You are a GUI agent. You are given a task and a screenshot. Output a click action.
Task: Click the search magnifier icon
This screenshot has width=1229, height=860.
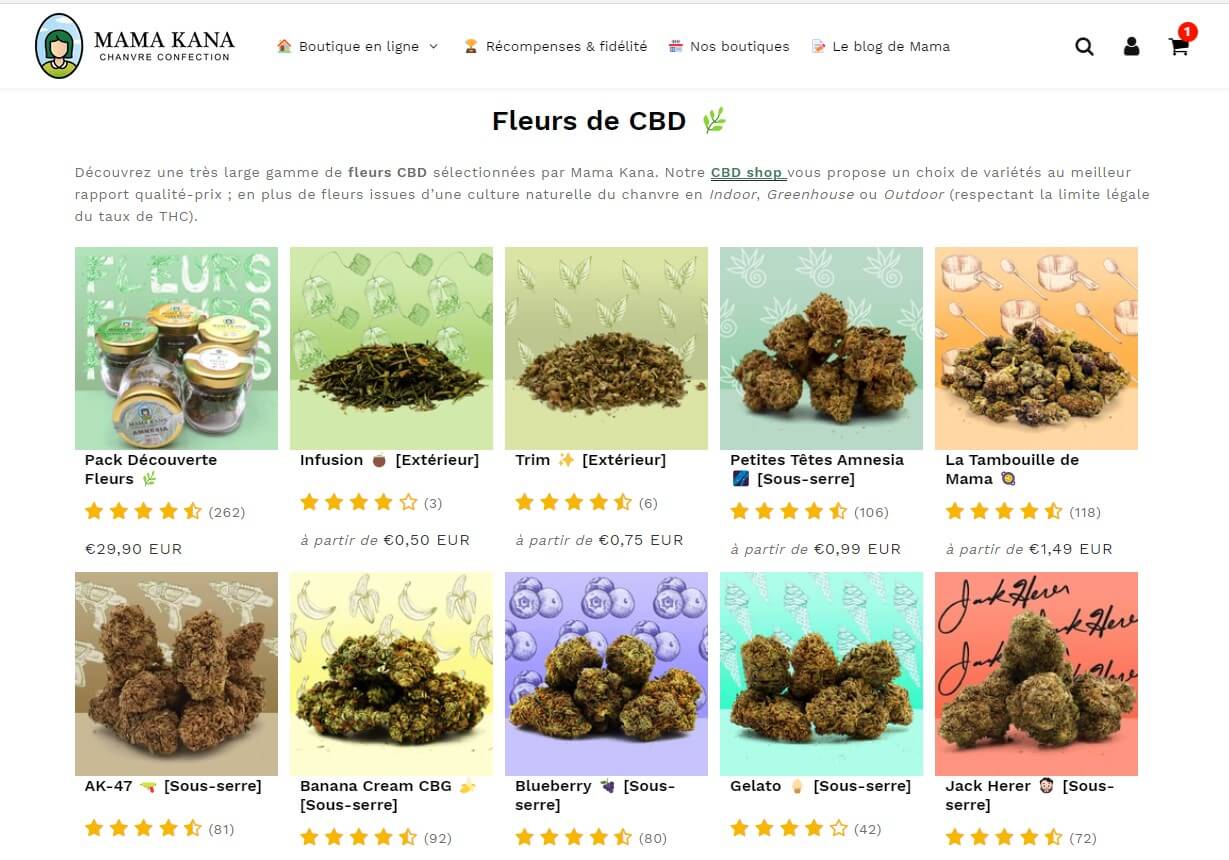tap(1084, 46)
